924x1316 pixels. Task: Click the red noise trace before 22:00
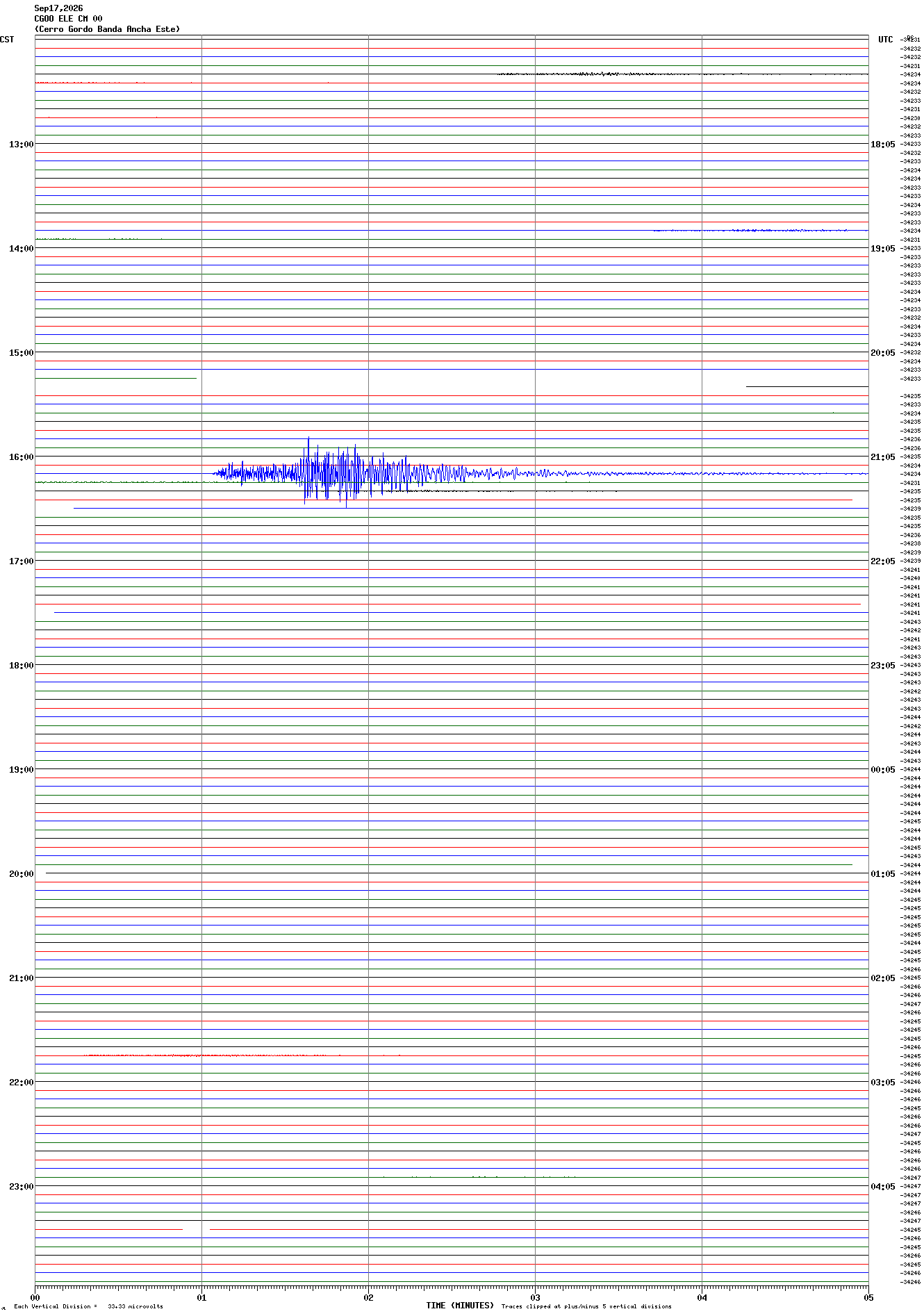click(242, 1055)
